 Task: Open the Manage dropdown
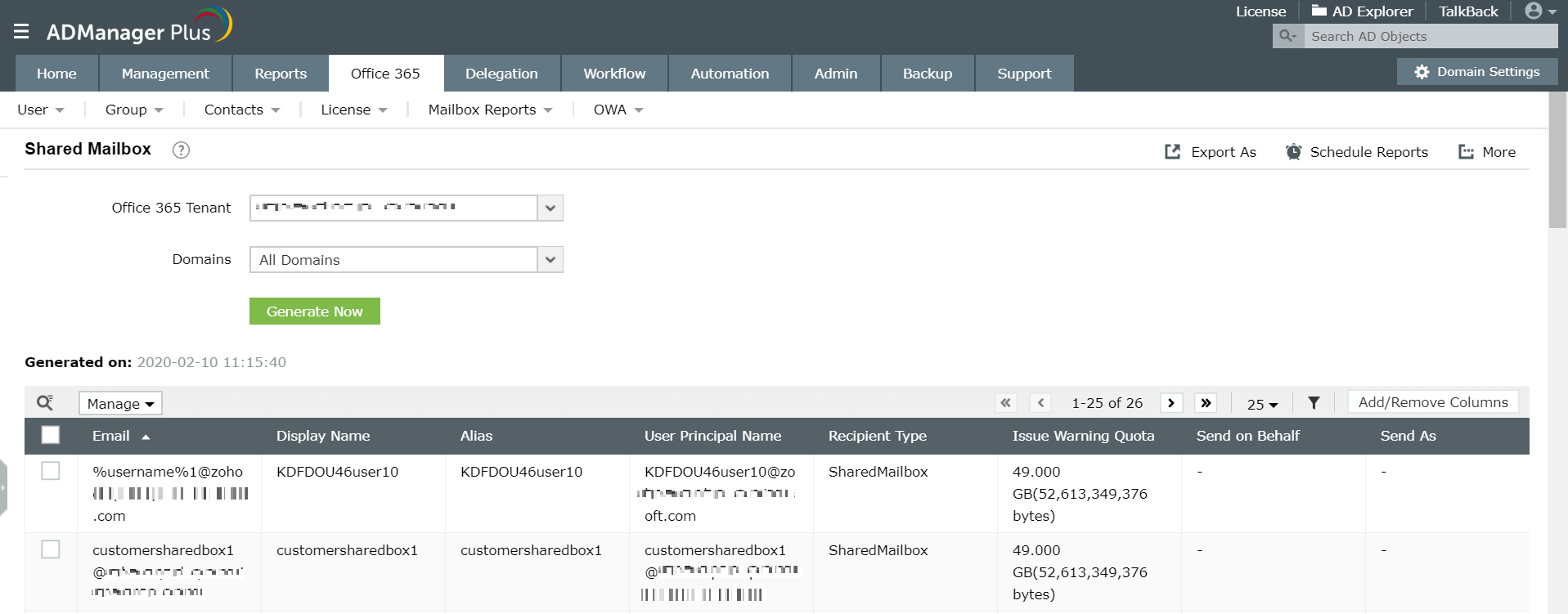point(120,403)
